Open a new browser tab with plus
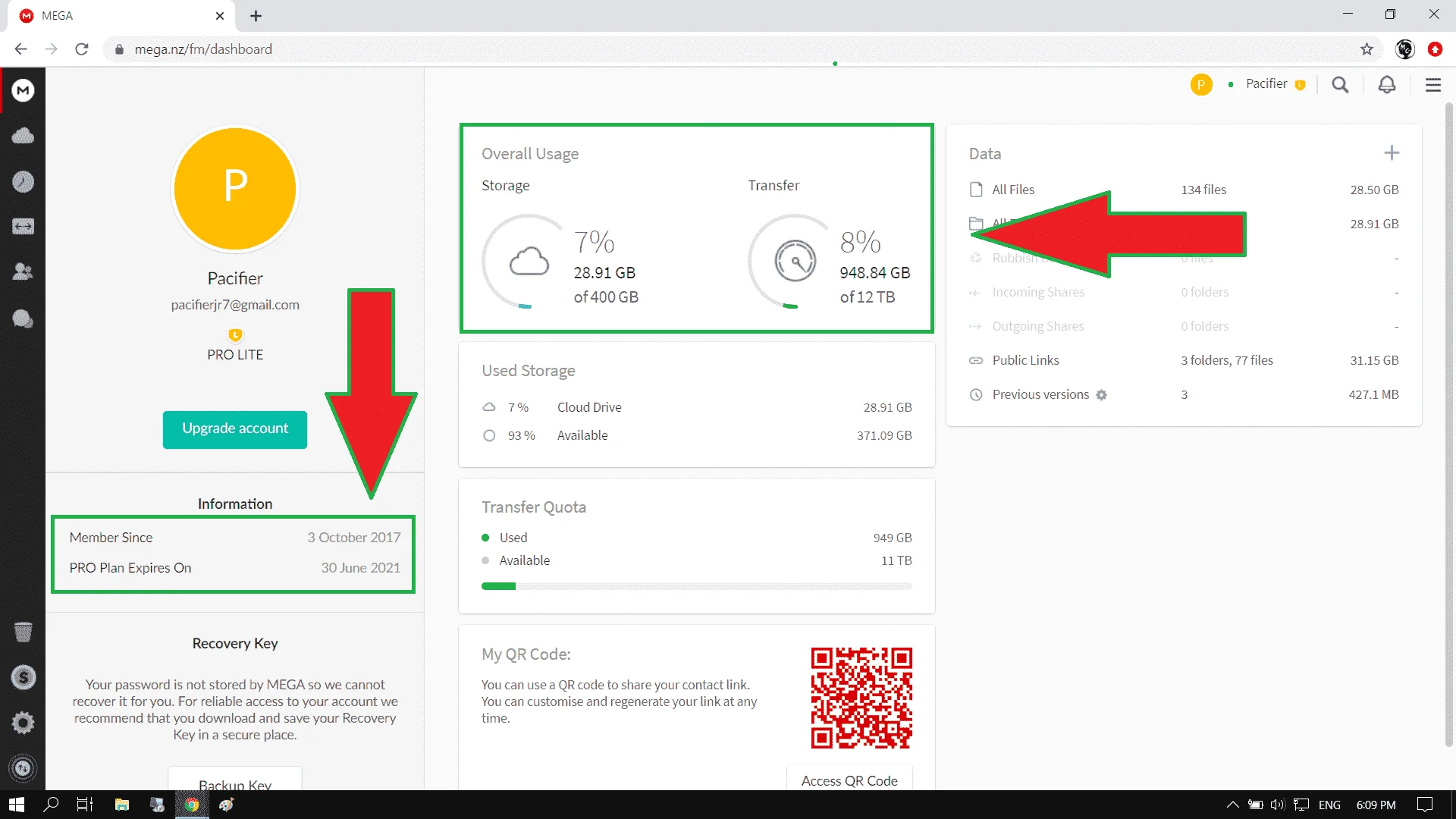 point(256,16)
